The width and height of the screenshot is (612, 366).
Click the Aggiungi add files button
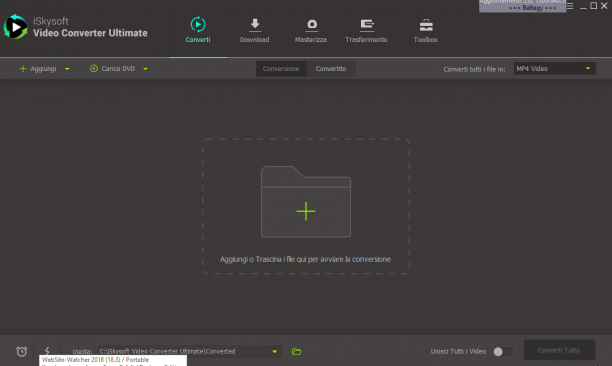pyautogui.click(x=38, y=69)
